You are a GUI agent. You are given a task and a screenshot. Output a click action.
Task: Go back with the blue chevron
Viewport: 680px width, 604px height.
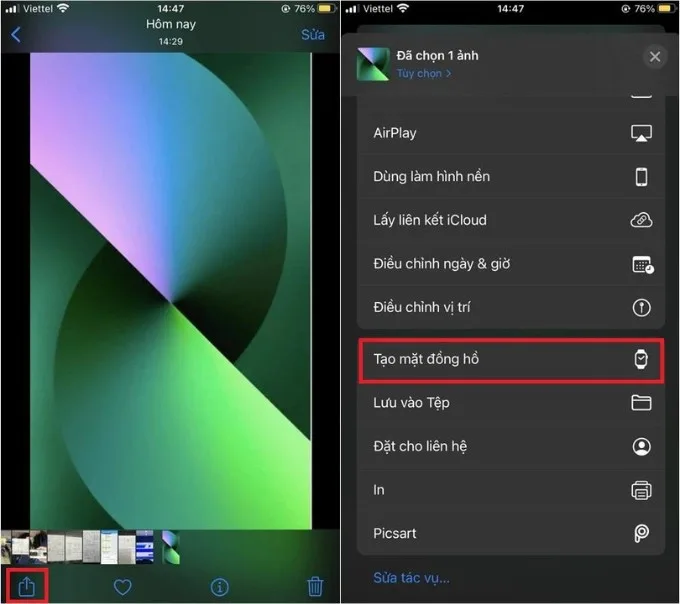coord(16,34)
